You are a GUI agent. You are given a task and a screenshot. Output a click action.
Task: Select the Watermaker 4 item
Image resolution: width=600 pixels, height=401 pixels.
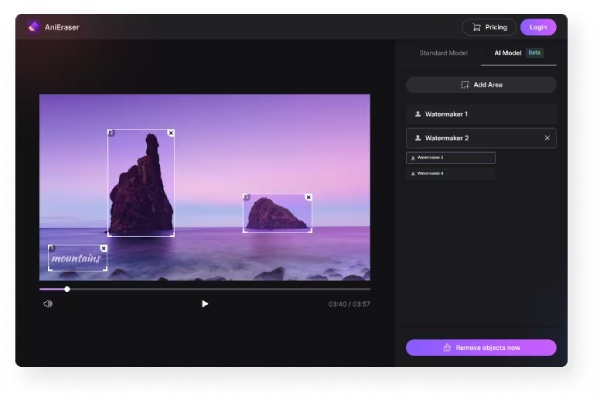point(451,174)
